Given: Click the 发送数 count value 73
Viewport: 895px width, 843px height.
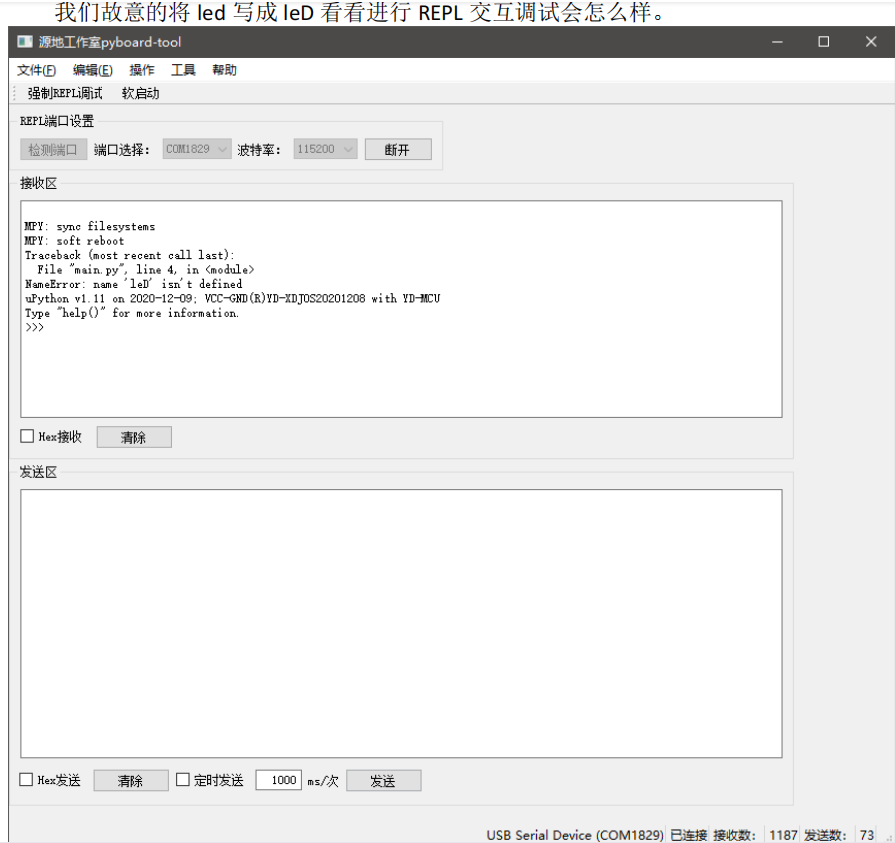Looking at the screenshot, I should tap(866, 835).
